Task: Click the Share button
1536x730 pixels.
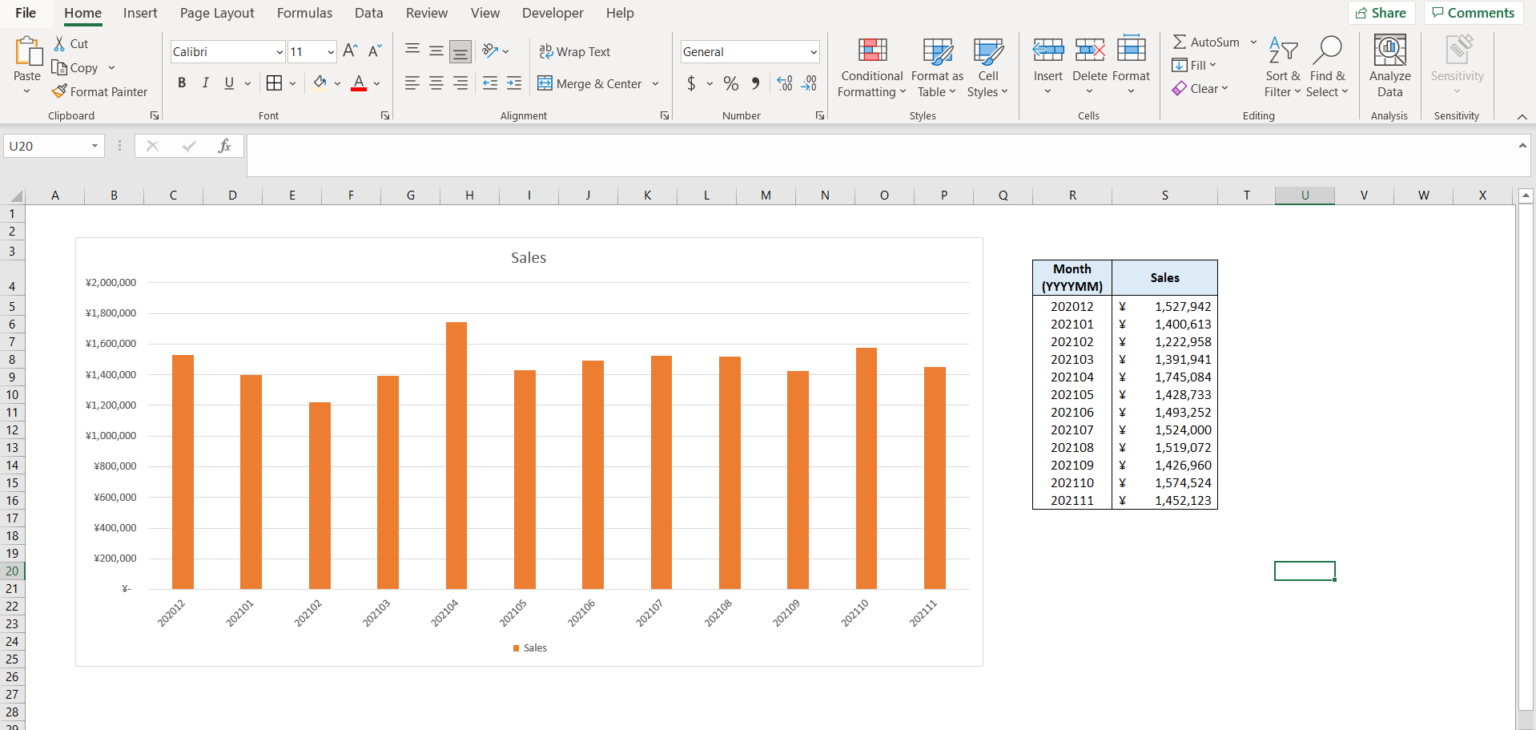Action: pyautogui.click(x=1381, y=12)
